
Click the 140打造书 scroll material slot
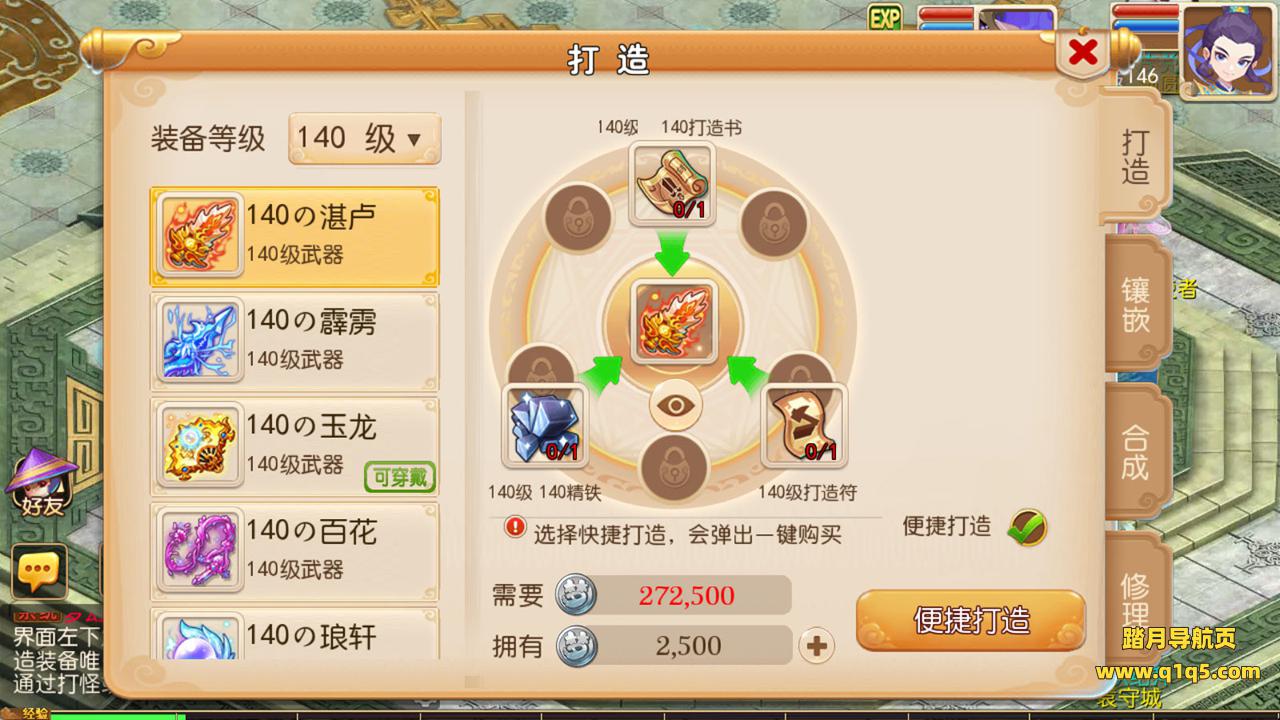point(672,184)
